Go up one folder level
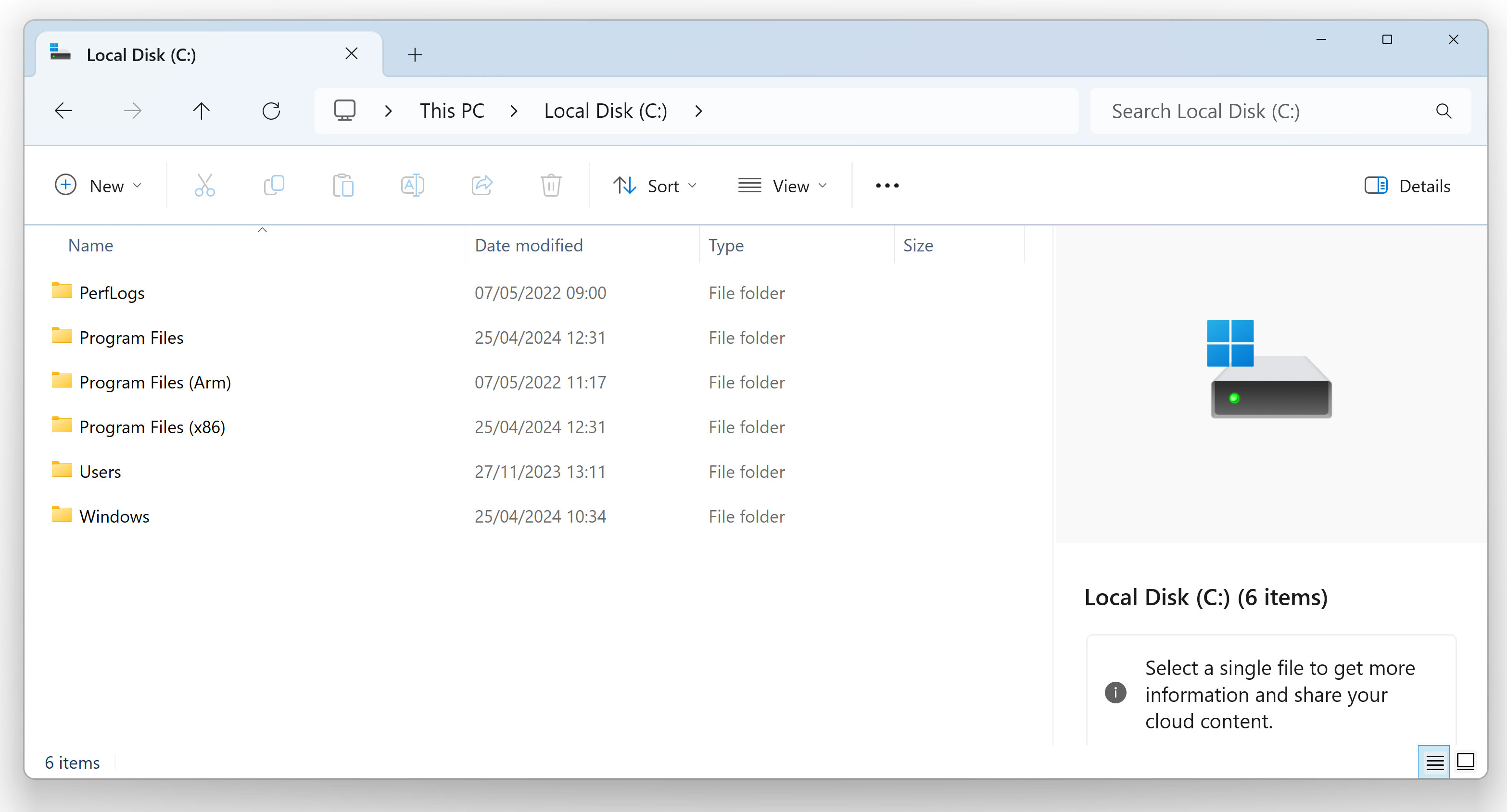Screen dimensions: 1507x812 (201, 111)
